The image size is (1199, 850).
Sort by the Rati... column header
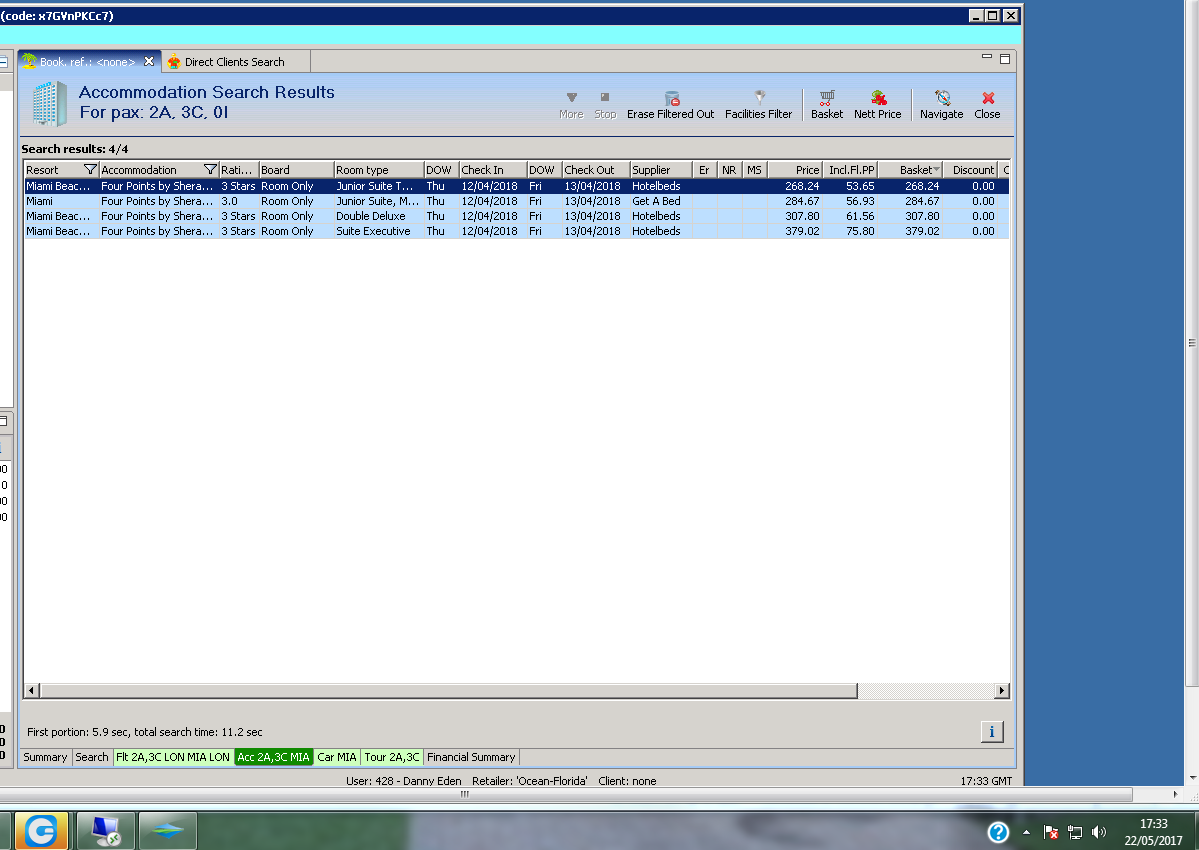239,170
